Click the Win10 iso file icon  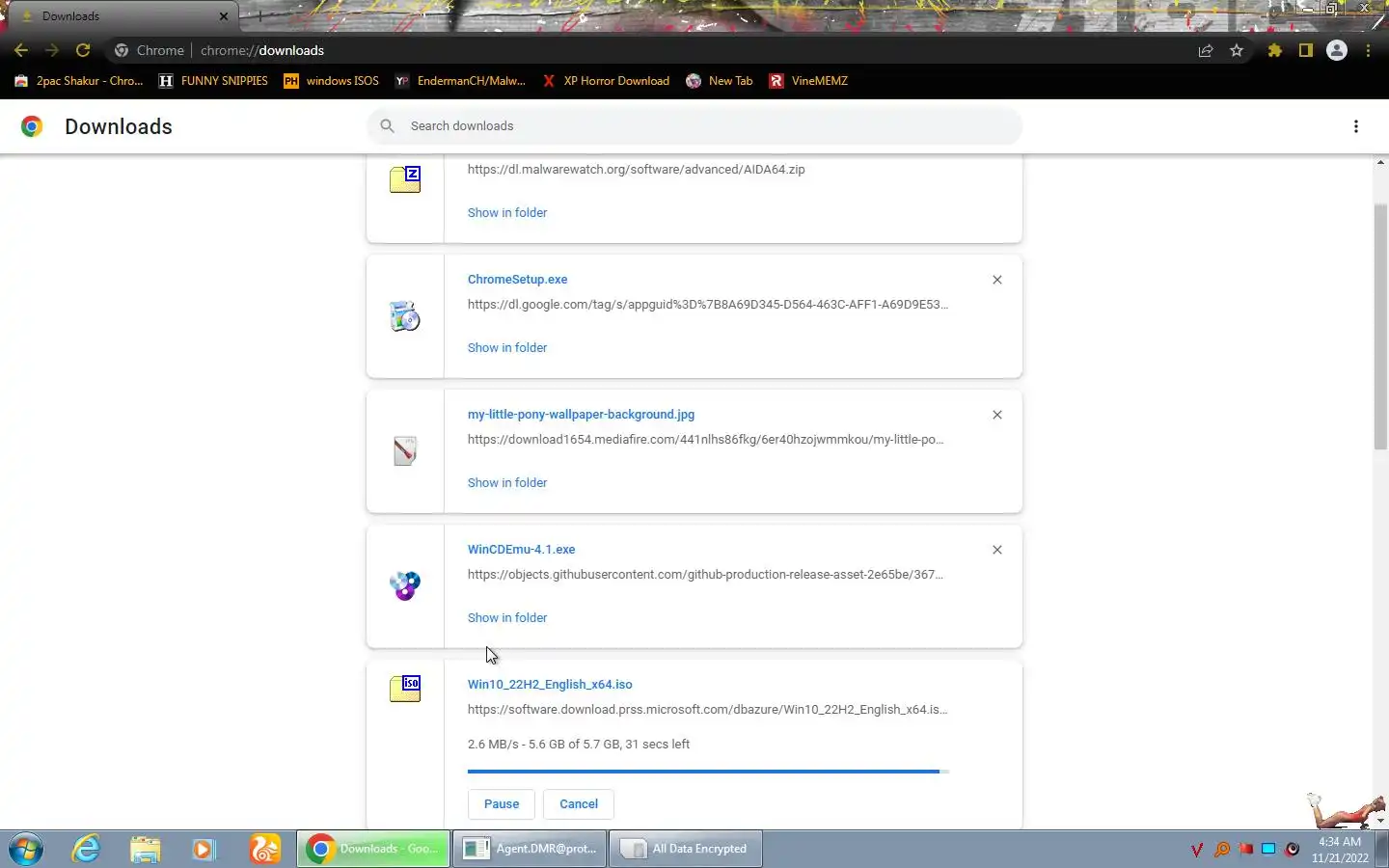[x=405, y=689]
